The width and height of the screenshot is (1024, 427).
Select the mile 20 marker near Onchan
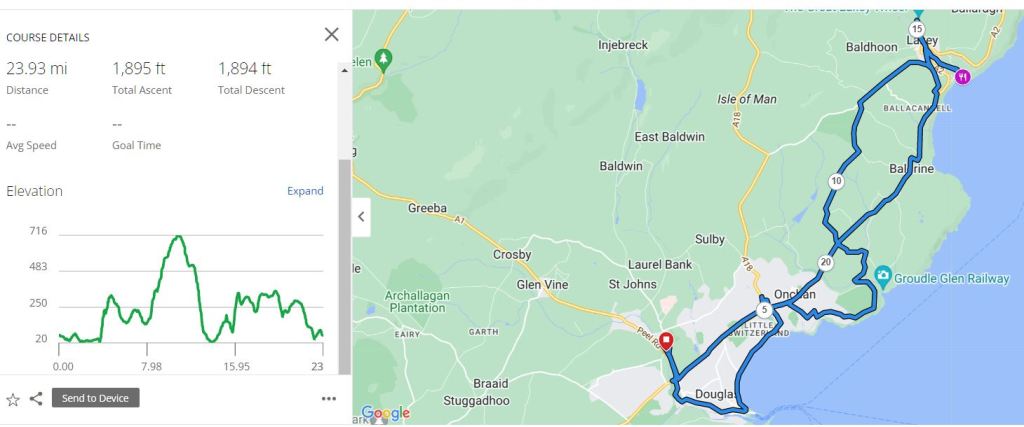(x=825, y=263)
